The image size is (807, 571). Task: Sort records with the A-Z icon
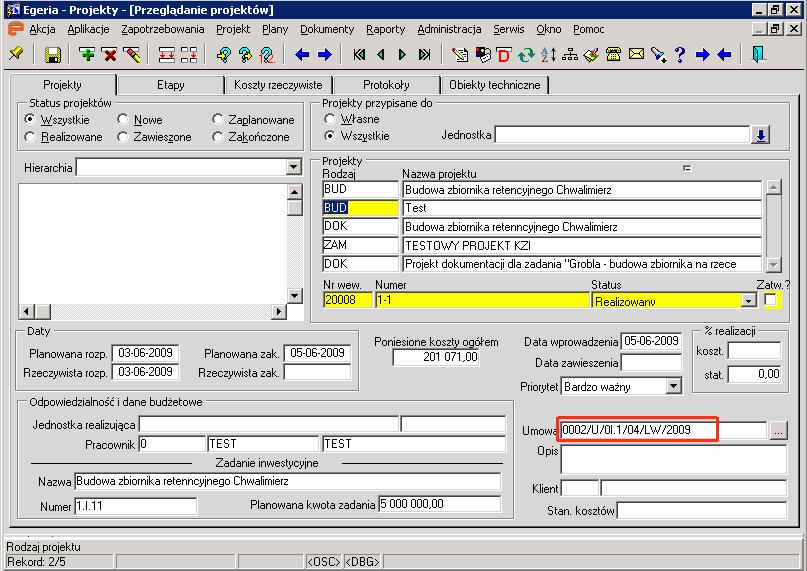pyautogui.click(x=548, y=54)
